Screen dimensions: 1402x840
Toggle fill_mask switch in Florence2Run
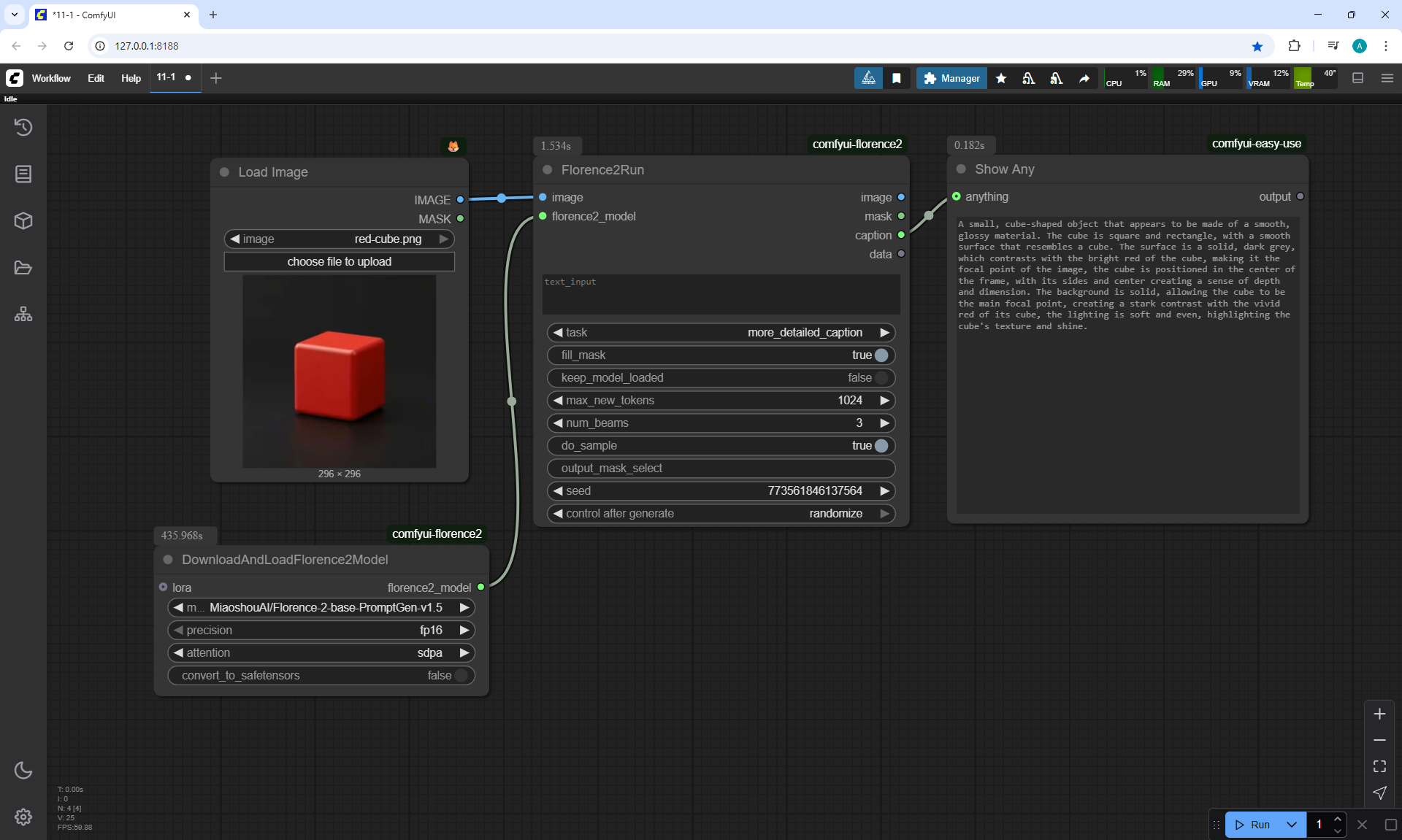[881, 355]
